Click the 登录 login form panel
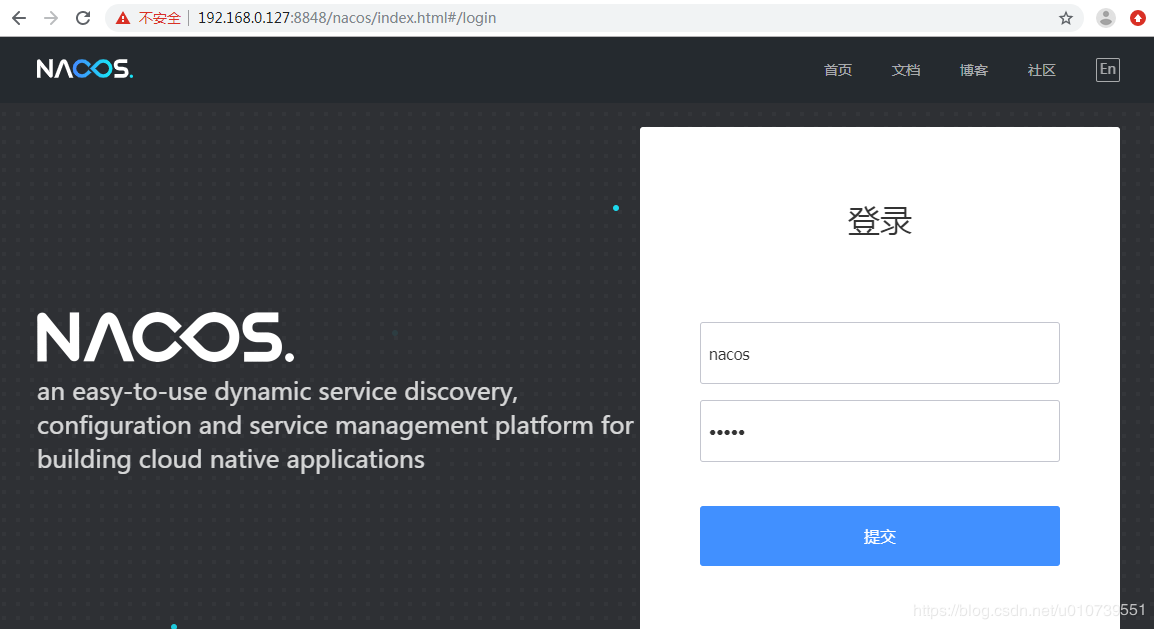The height and width of the screenshot is (629, 1154). tap(880, 221)
